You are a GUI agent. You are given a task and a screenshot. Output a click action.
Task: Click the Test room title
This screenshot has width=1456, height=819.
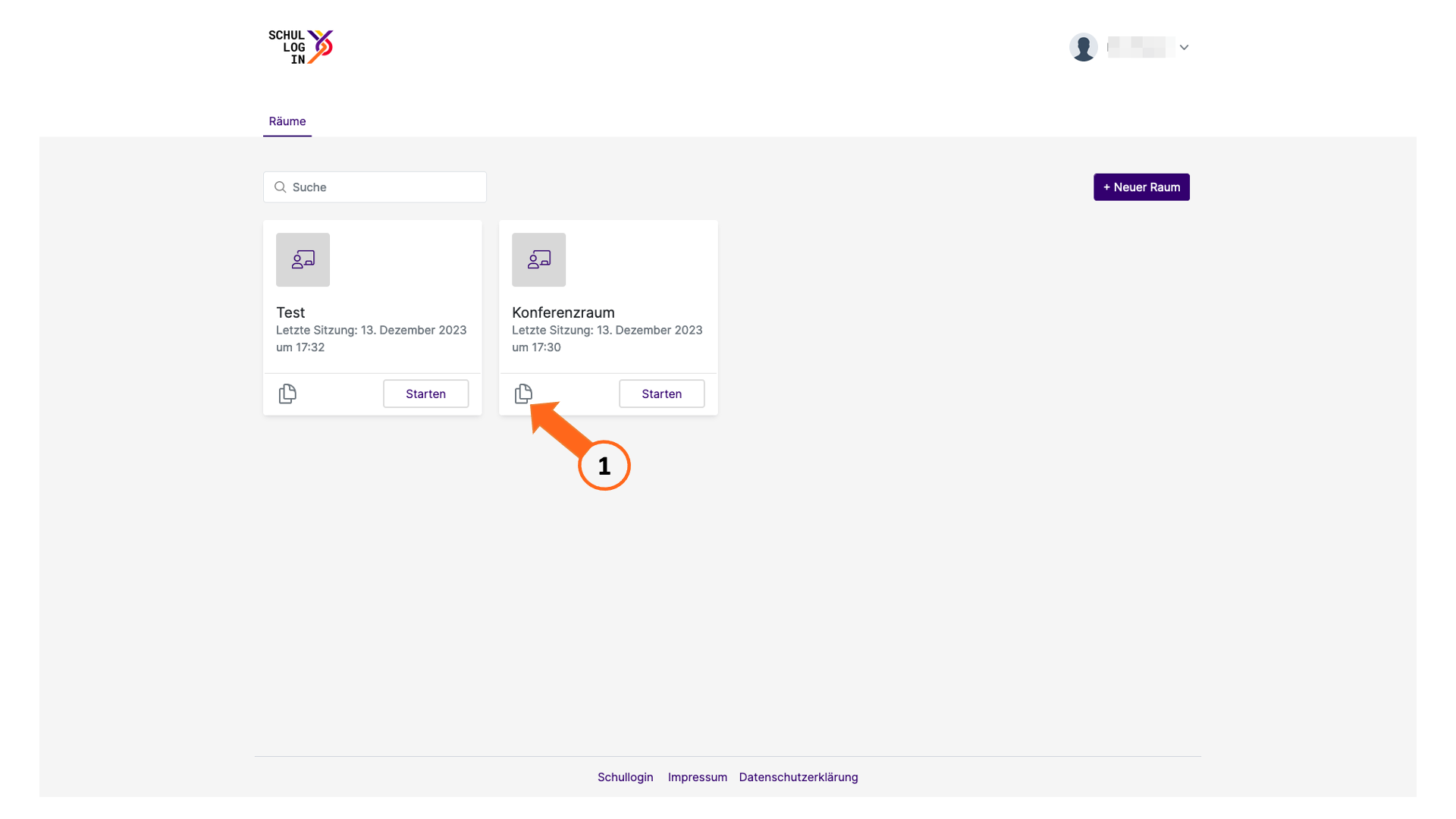point(290,312)
